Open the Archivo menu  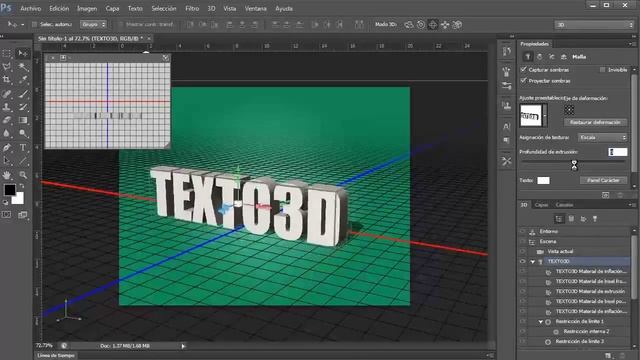click(x=31, y=8)
